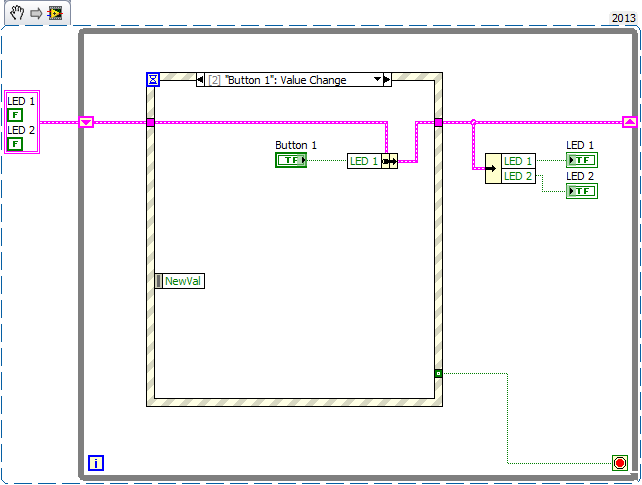The height and width of the screenshot is (485, 642).
Task: Select the "Button 1": Value Change label
Action: point(285,80)
